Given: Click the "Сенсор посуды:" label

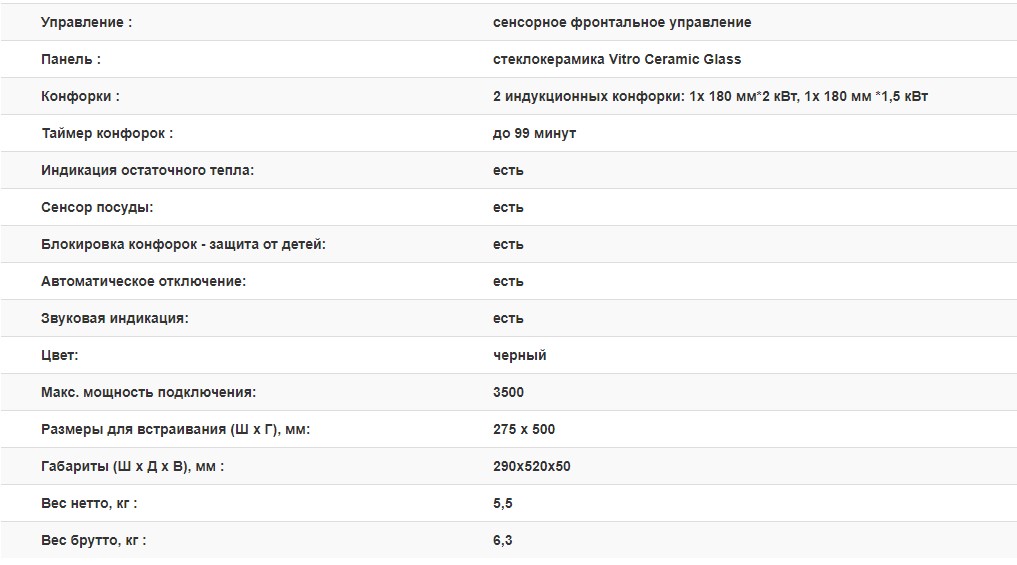Looking at the screenshot, I should [x=98, y=207].
